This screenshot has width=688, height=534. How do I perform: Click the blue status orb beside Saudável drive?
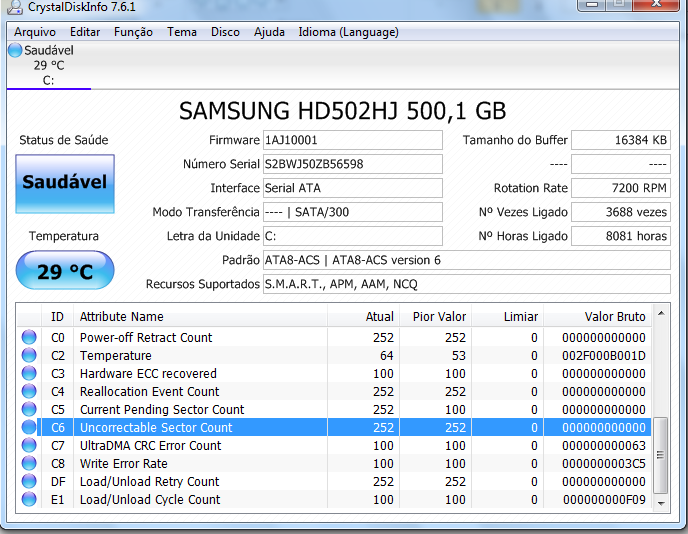coord(15,51)
